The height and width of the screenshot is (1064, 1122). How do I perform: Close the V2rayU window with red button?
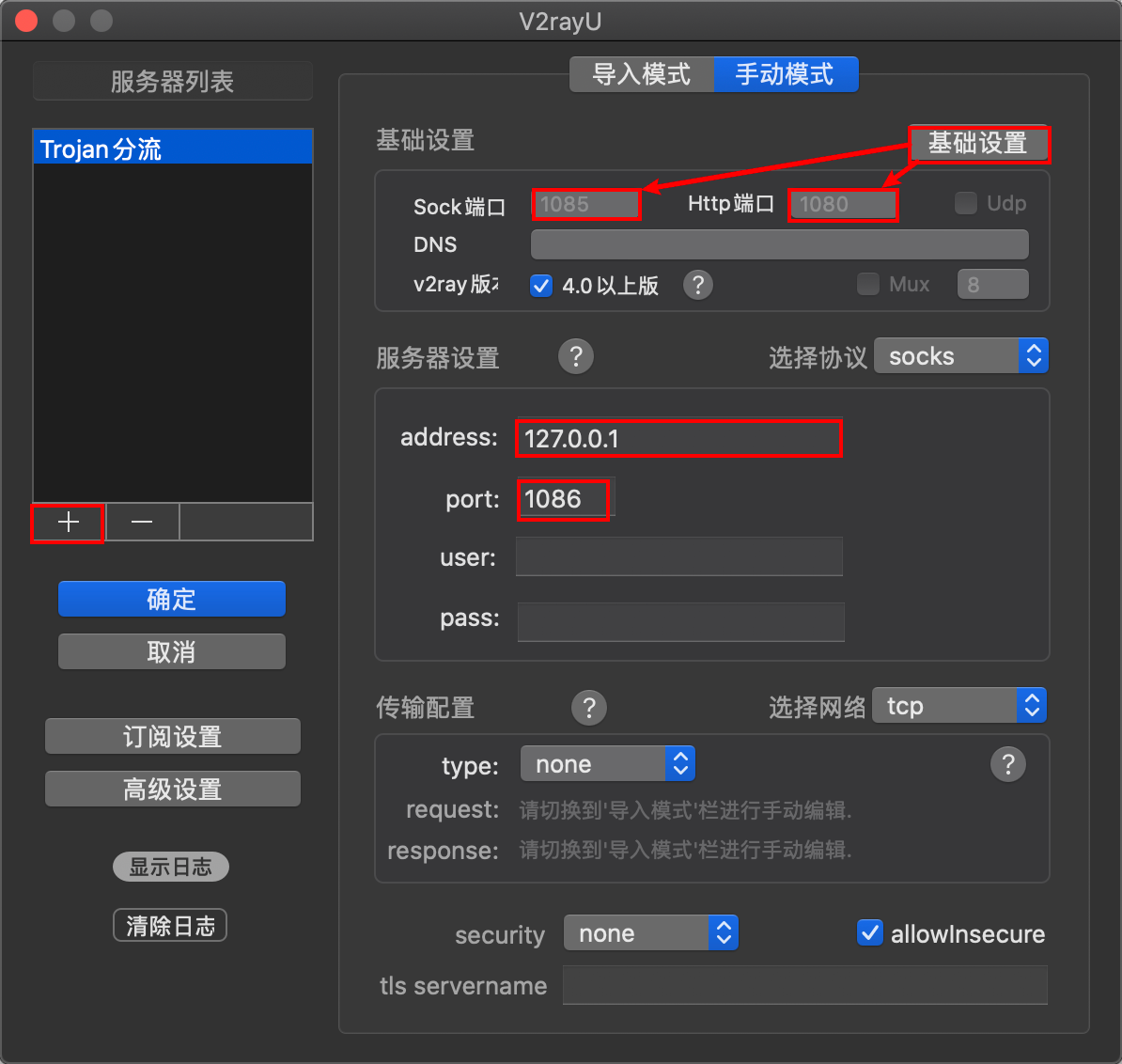click(x=26, y=21)
